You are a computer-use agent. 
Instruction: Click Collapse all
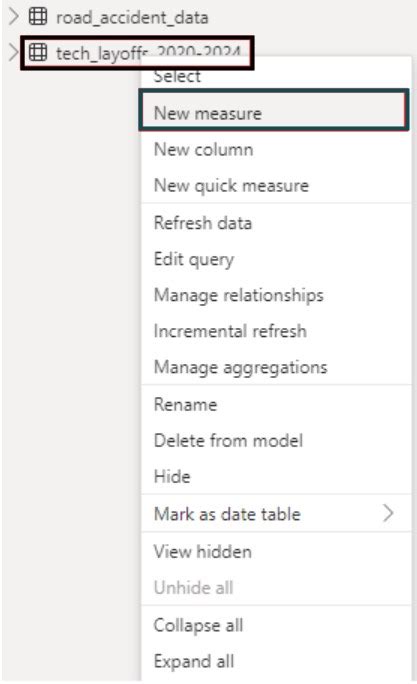tap(276, 625)
